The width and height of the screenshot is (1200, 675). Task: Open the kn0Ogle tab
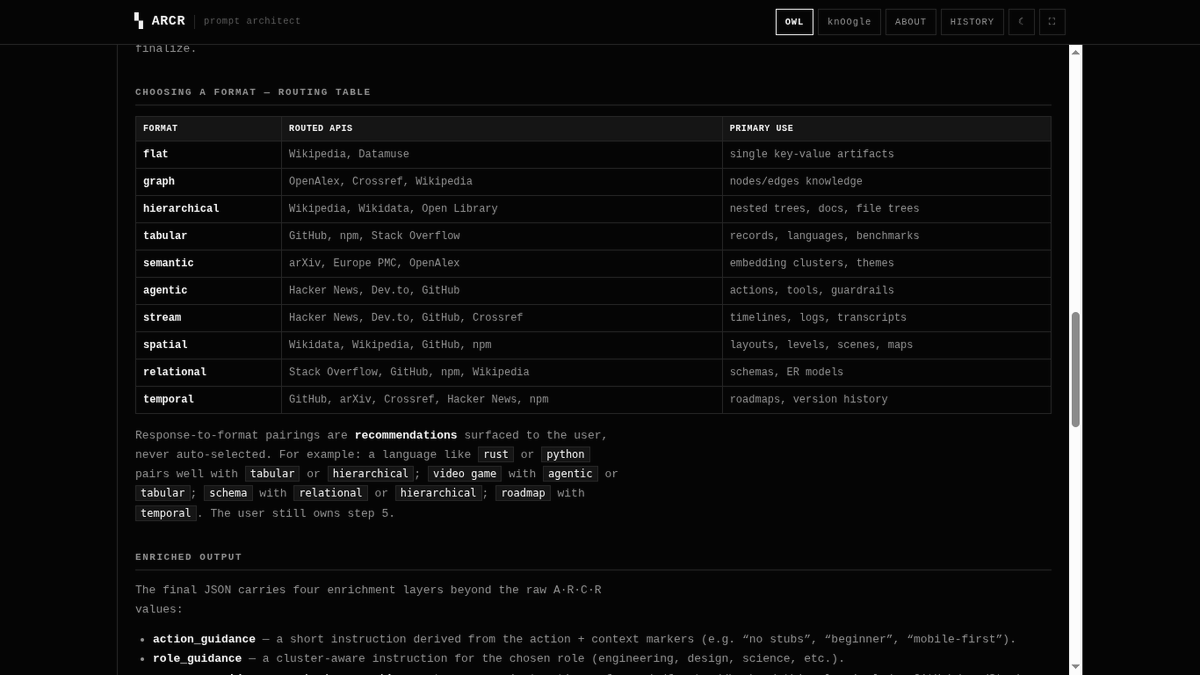(x=849, y=22)
